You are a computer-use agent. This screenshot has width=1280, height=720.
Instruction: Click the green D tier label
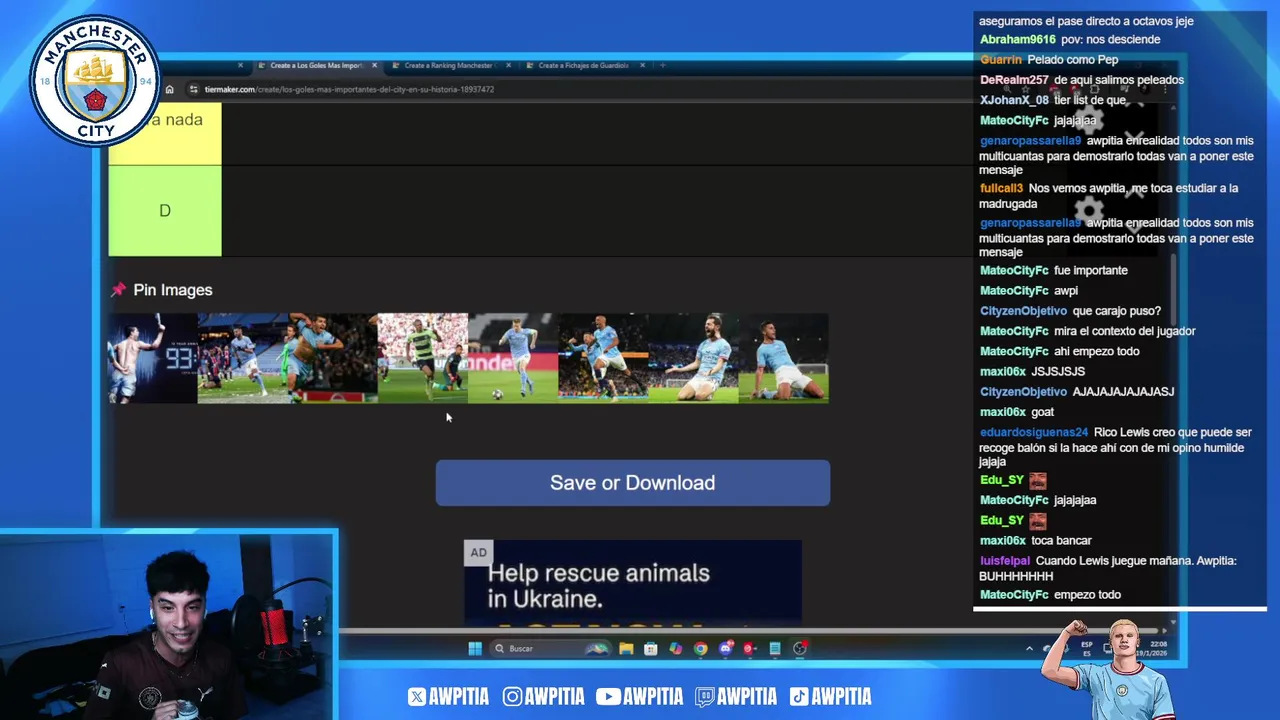pyautogui.click(x=165, y=211)
